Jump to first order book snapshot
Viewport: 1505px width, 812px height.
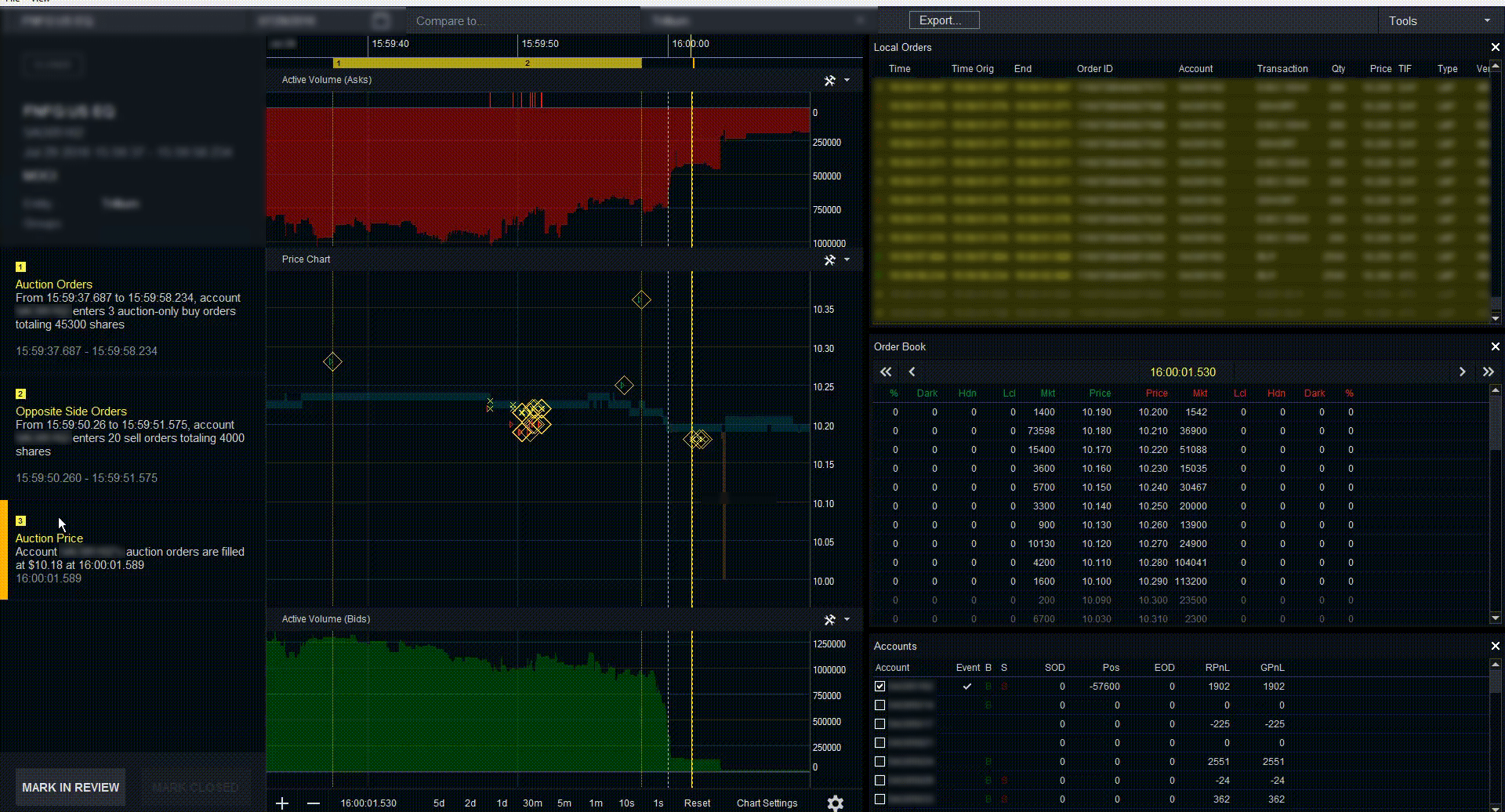click(886, 372)
